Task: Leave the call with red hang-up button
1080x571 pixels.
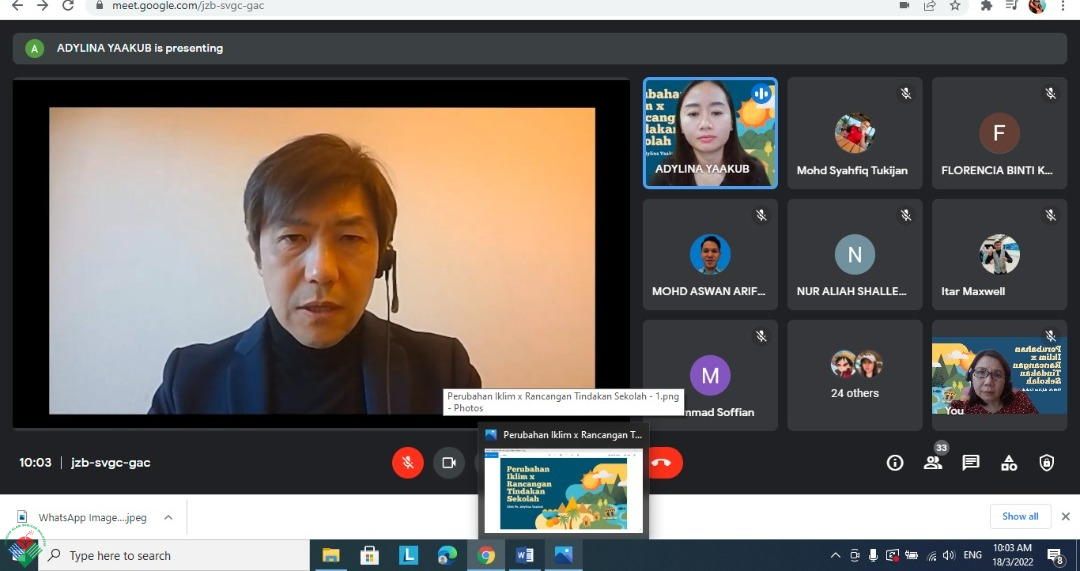Action: pyautogui.click(x=664, y=463)
